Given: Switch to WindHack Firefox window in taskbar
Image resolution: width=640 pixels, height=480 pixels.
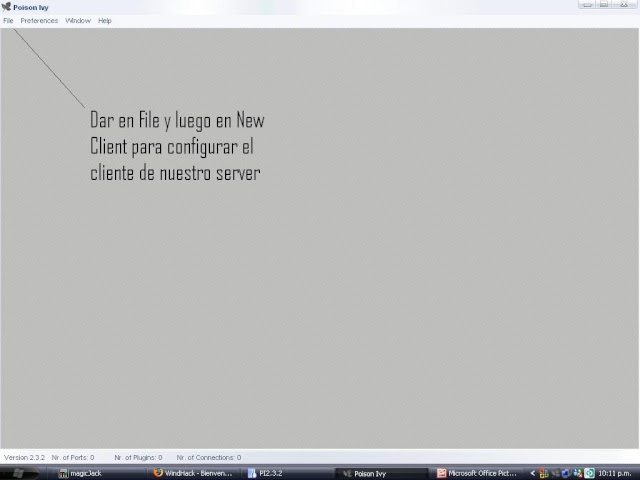Looking at the screenshot, I should 193,473.
